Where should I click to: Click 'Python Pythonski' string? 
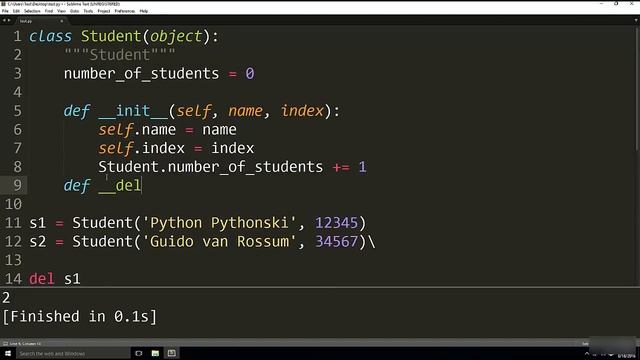(x=220, y=223)
